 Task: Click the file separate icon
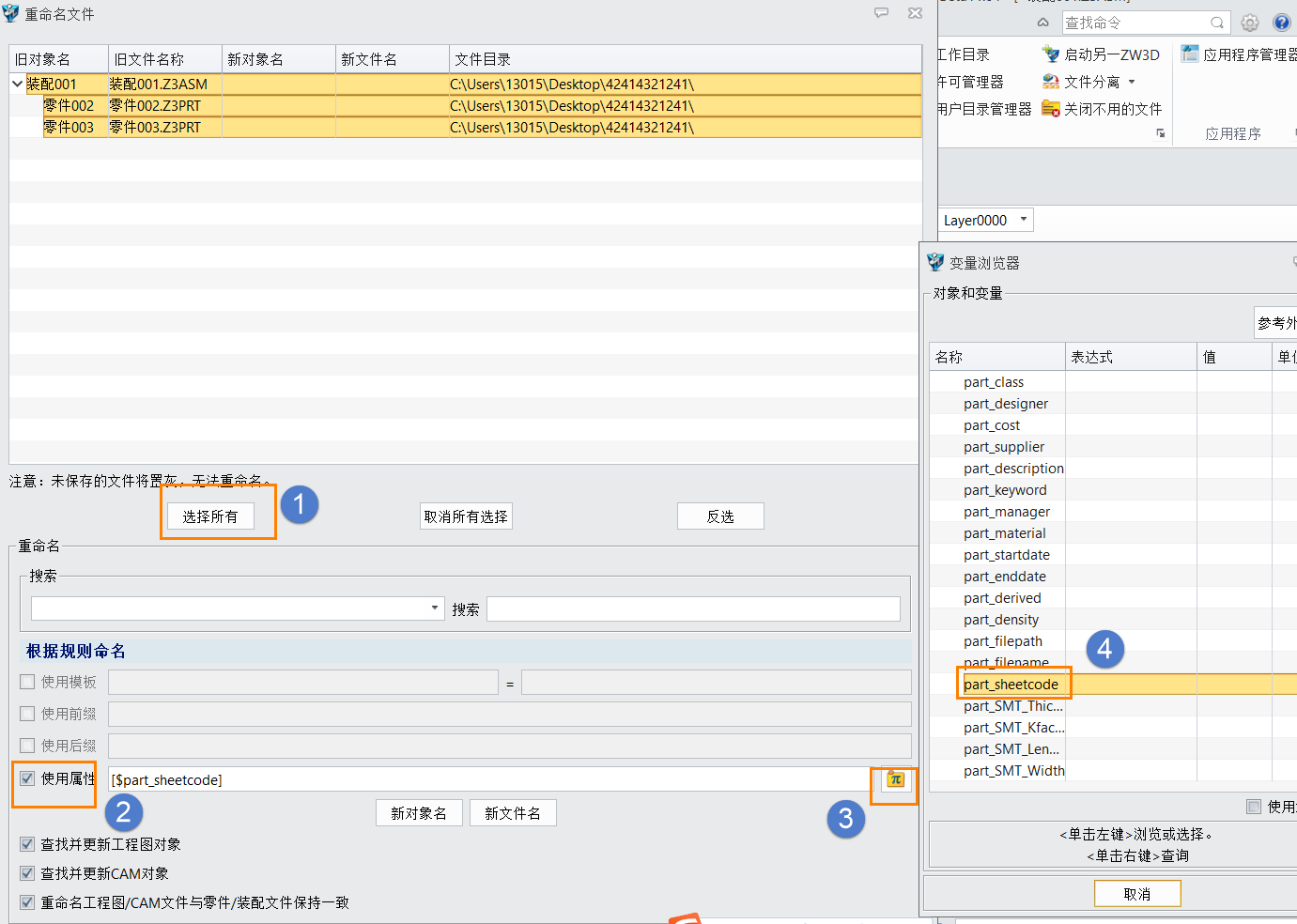point(1051,82)
